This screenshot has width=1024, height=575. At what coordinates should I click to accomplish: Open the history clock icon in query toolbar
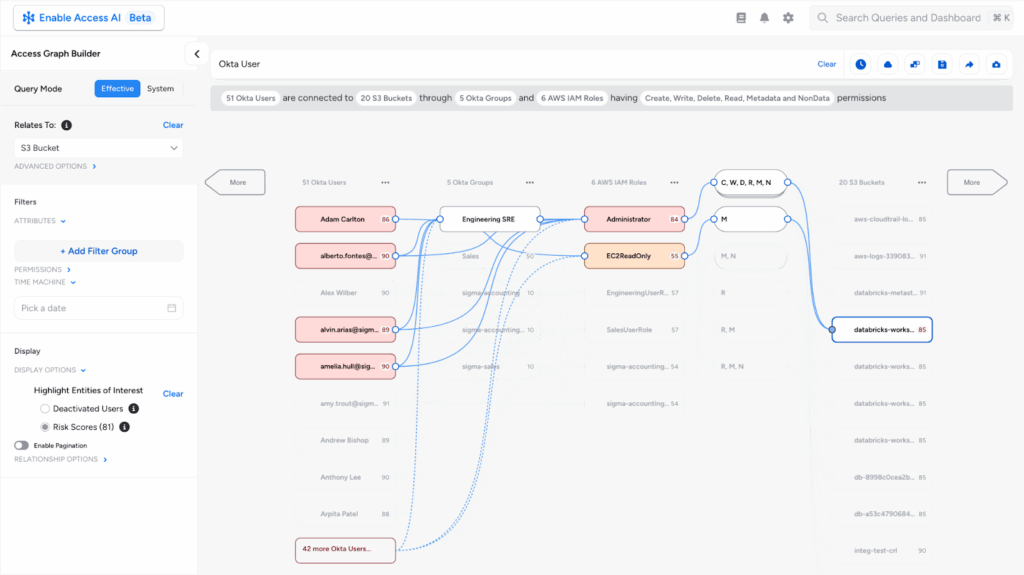click(x=860, y=64)
